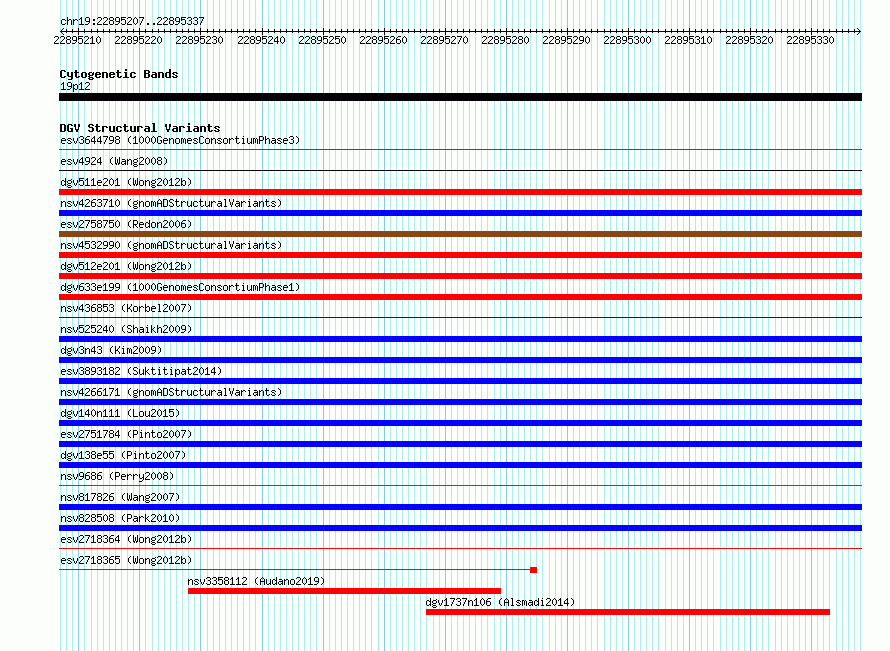Viewport: 890px width, 651px height.
Task: Click the brown esv2758750 (Redon2006) bar
Action: pyautogui.click(x=460, y=234)
